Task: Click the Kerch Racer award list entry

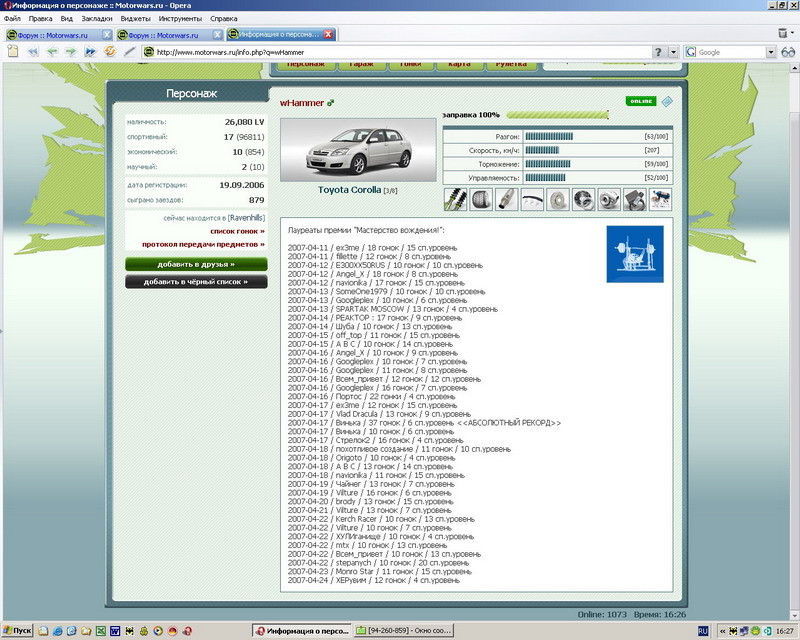Action: point(381,519)
